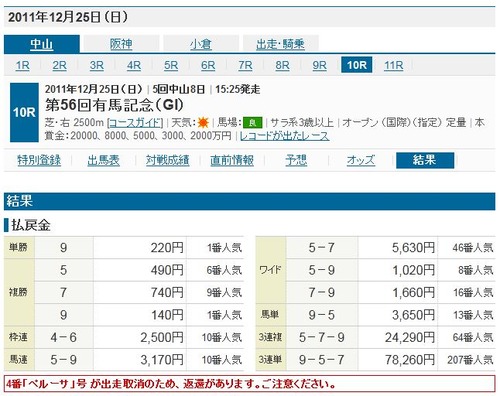Click the 46番人気 popularity cell
Image resolution: width=500 pixels, height=396 pixels.
[473, 248]
